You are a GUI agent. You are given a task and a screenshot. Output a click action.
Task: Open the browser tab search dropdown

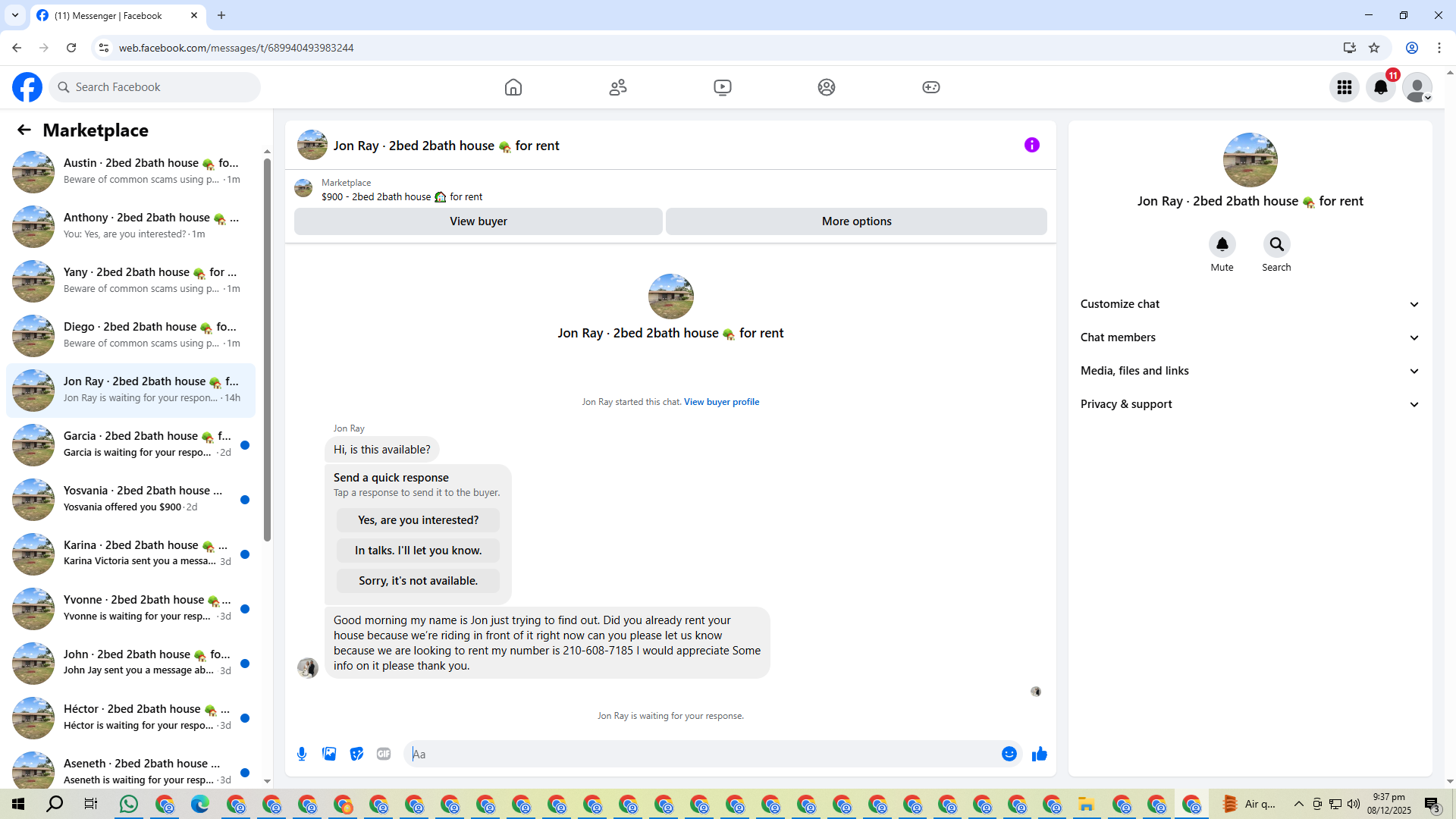tap(15, 15)
